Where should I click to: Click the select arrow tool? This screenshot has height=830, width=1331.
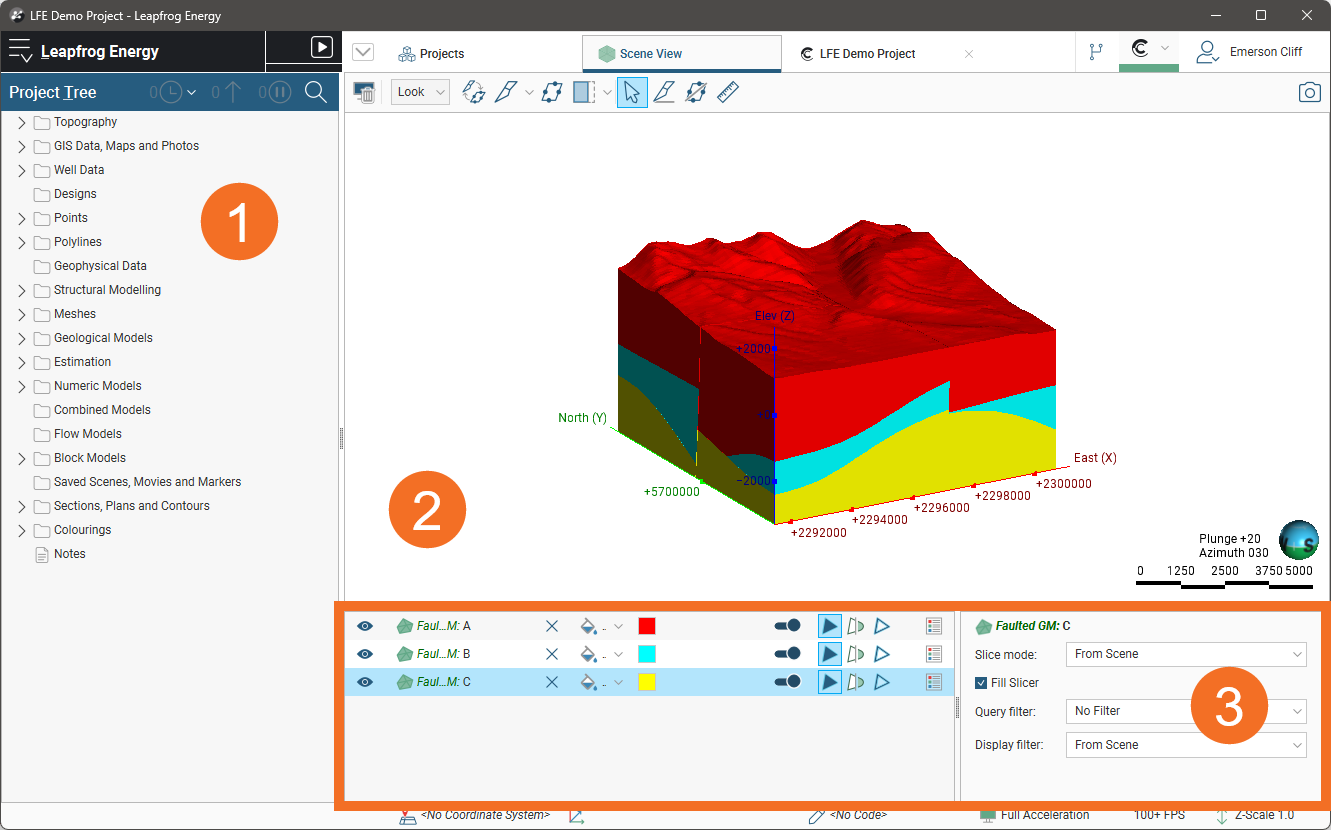click(x=631, y=92)
